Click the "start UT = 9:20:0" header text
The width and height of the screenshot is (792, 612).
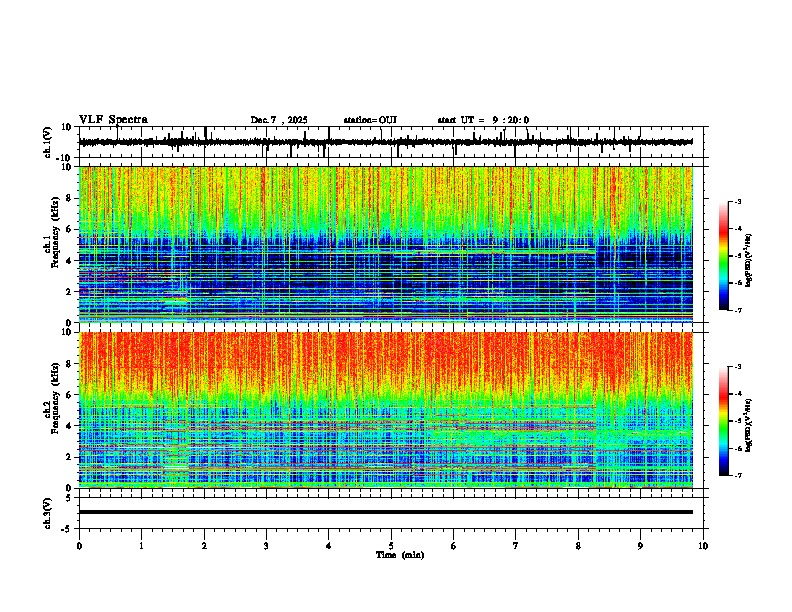point(483,120)
